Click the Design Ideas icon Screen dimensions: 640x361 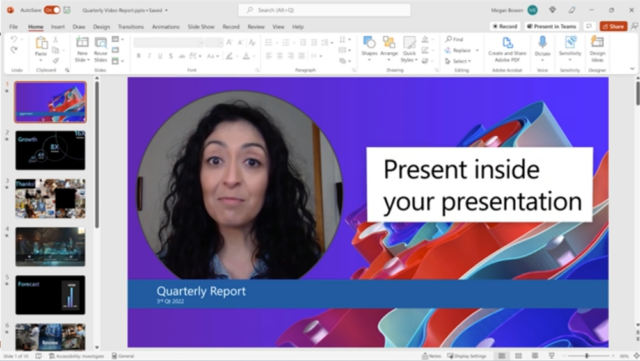(597, 42)
